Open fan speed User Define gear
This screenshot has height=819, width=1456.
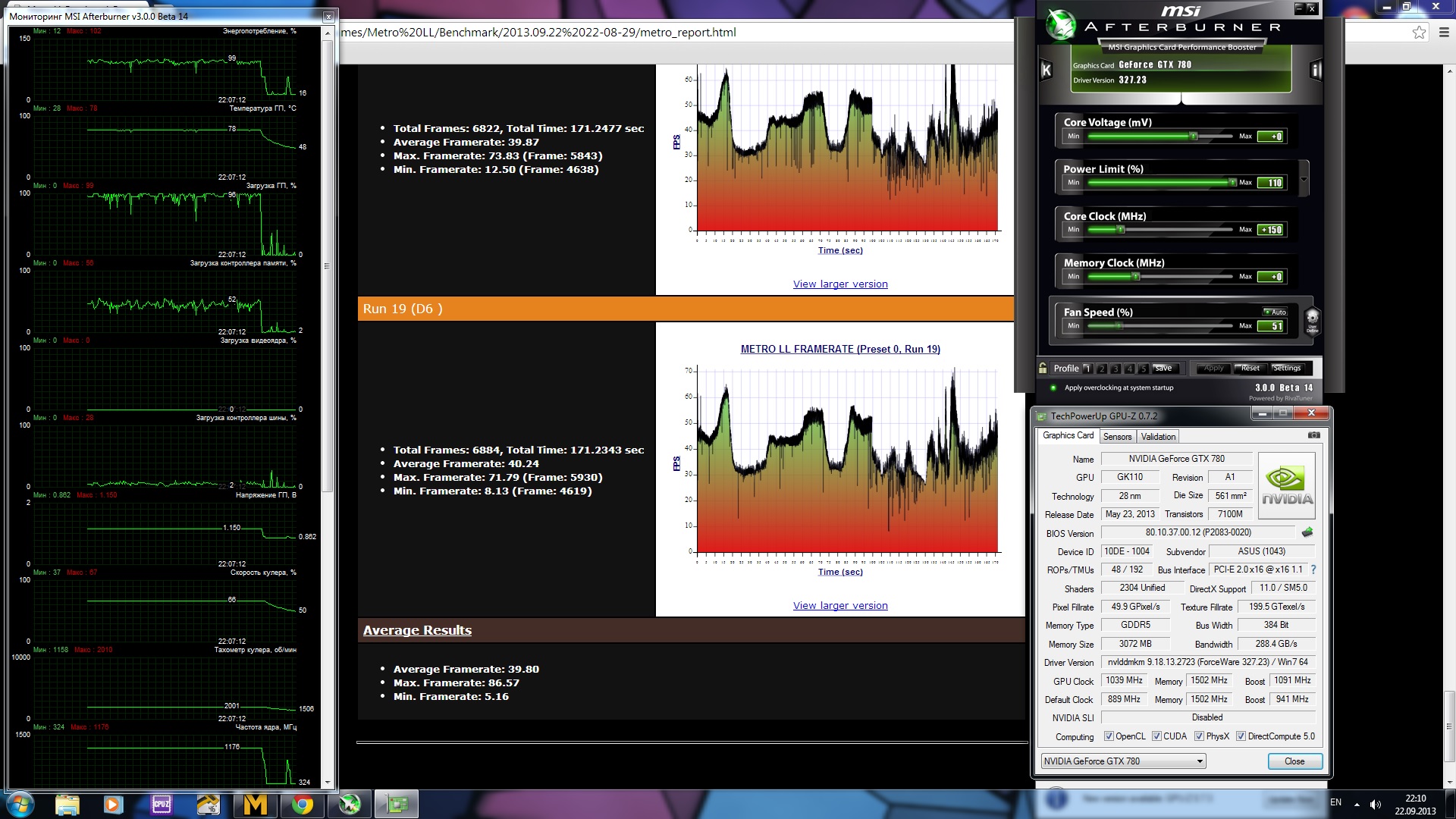tap(1312, 321)
